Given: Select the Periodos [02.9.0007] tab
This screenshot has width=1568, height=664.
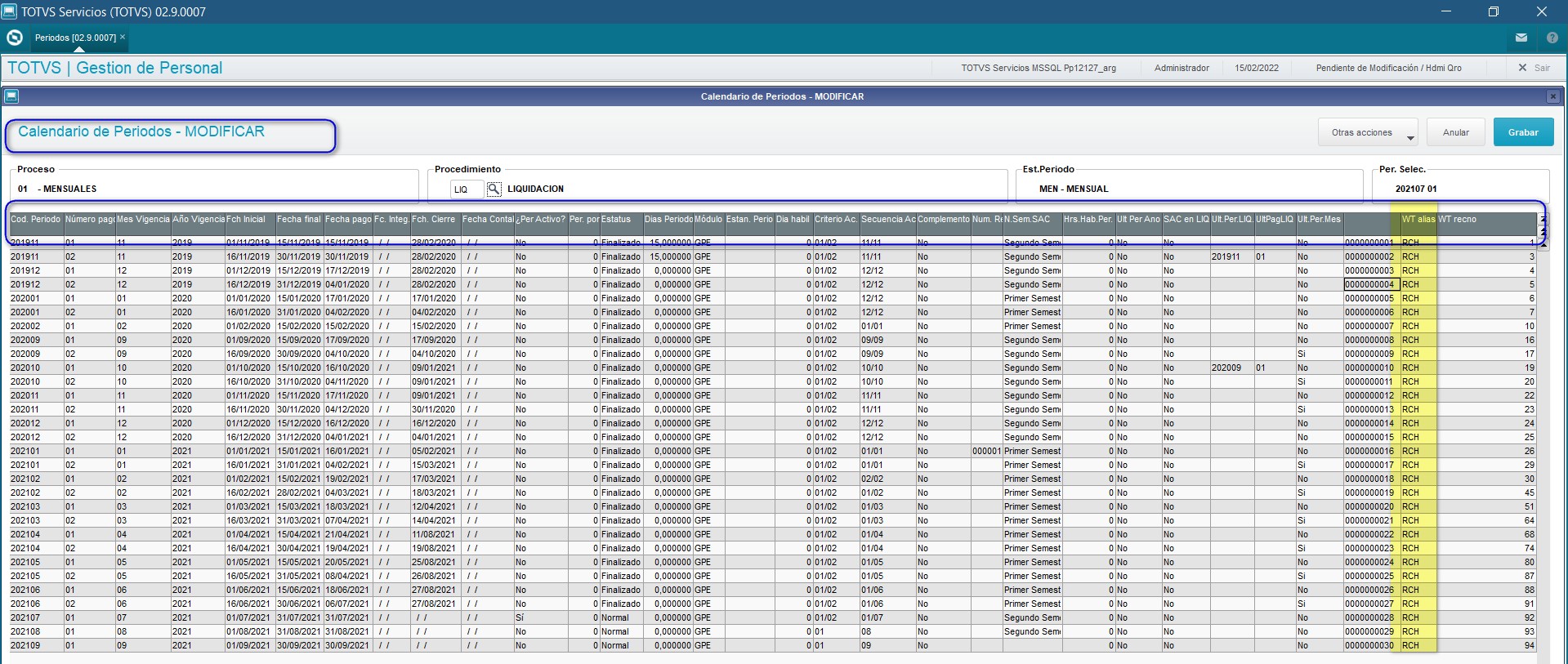Looking at the screenshot, I should pyautogui.click(x=75, y=38).
